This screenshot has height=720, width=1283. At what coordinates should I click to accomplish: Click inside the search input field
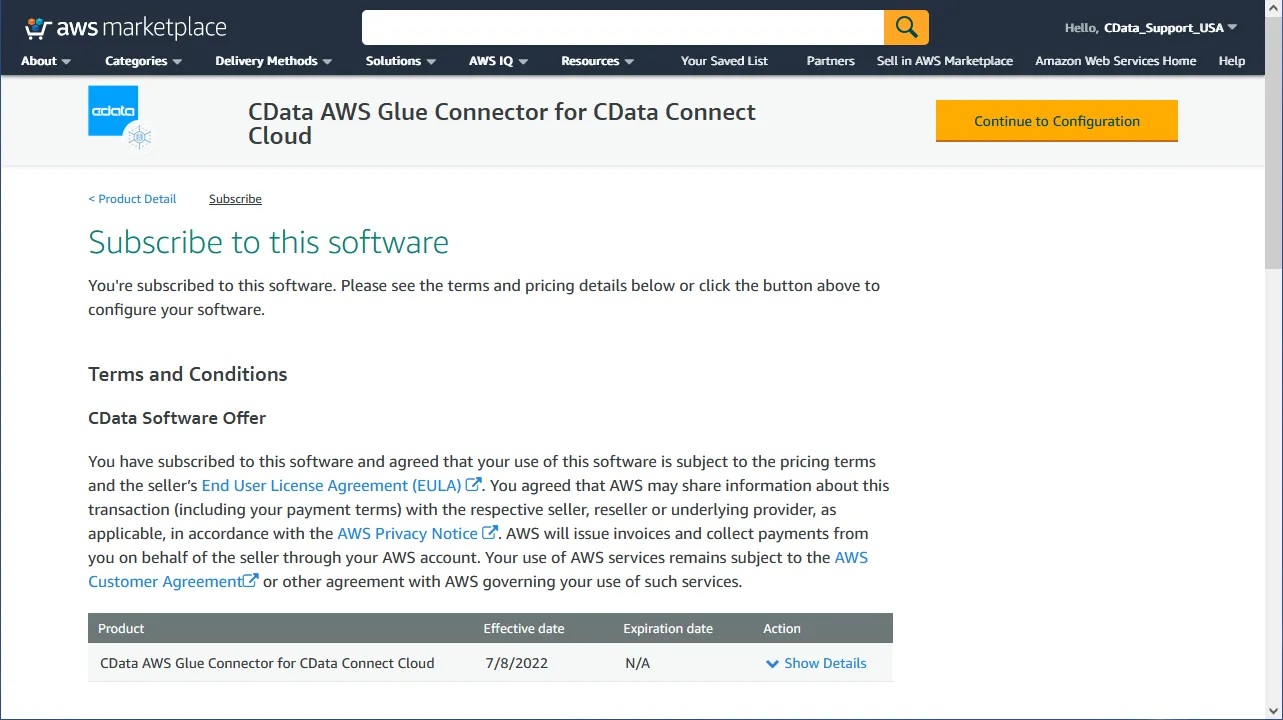coord(620,27)
